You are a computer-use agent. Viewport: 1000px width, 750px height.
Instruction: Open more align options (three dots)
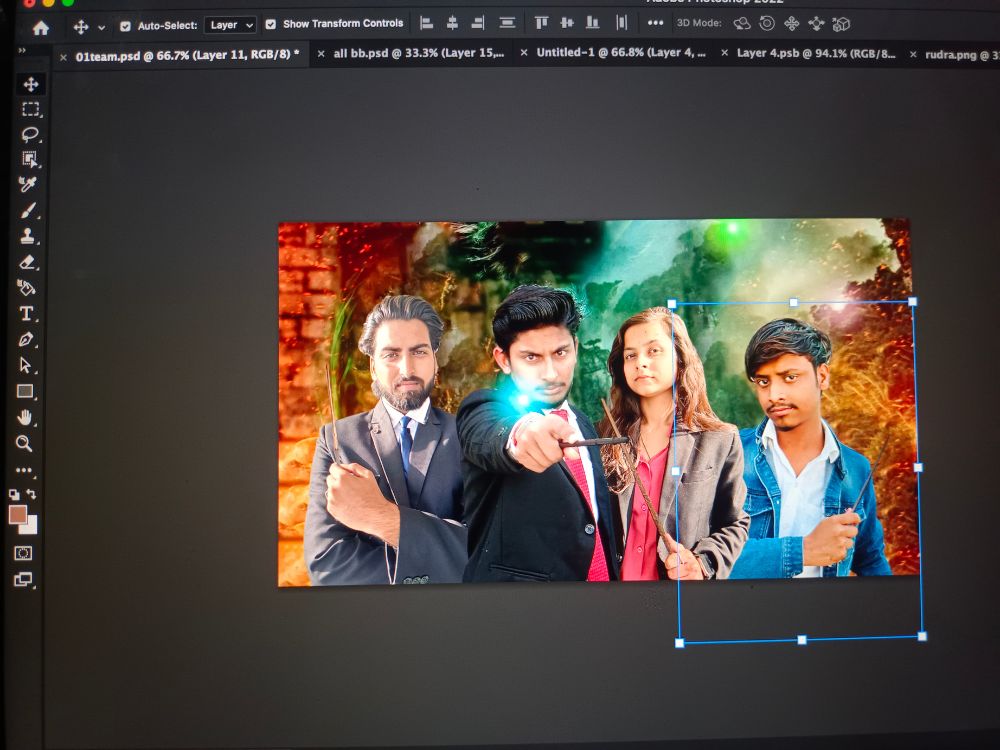[655, 23]
